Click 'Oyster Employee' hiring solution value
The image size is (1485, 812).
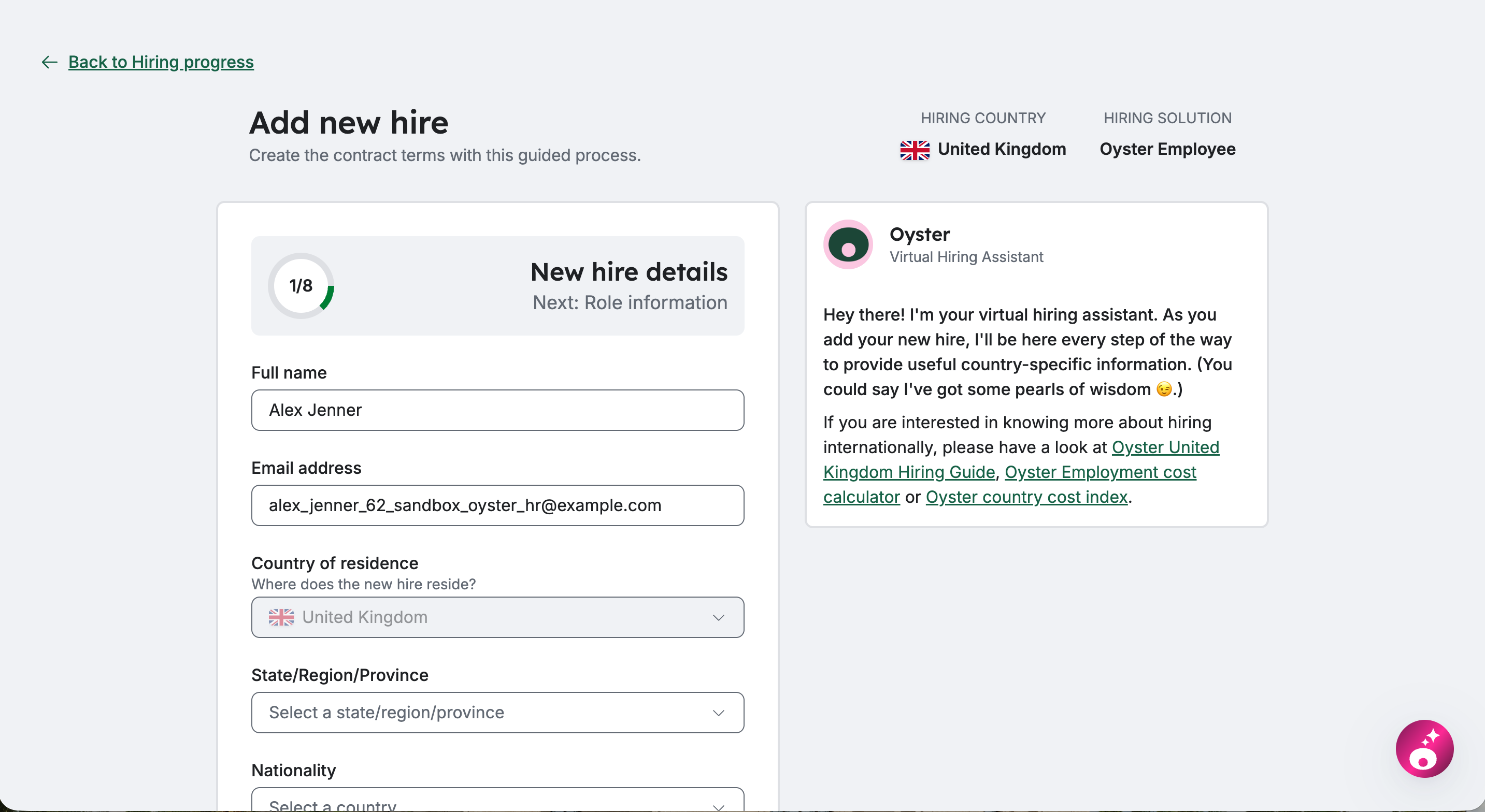coord(1167,149)
